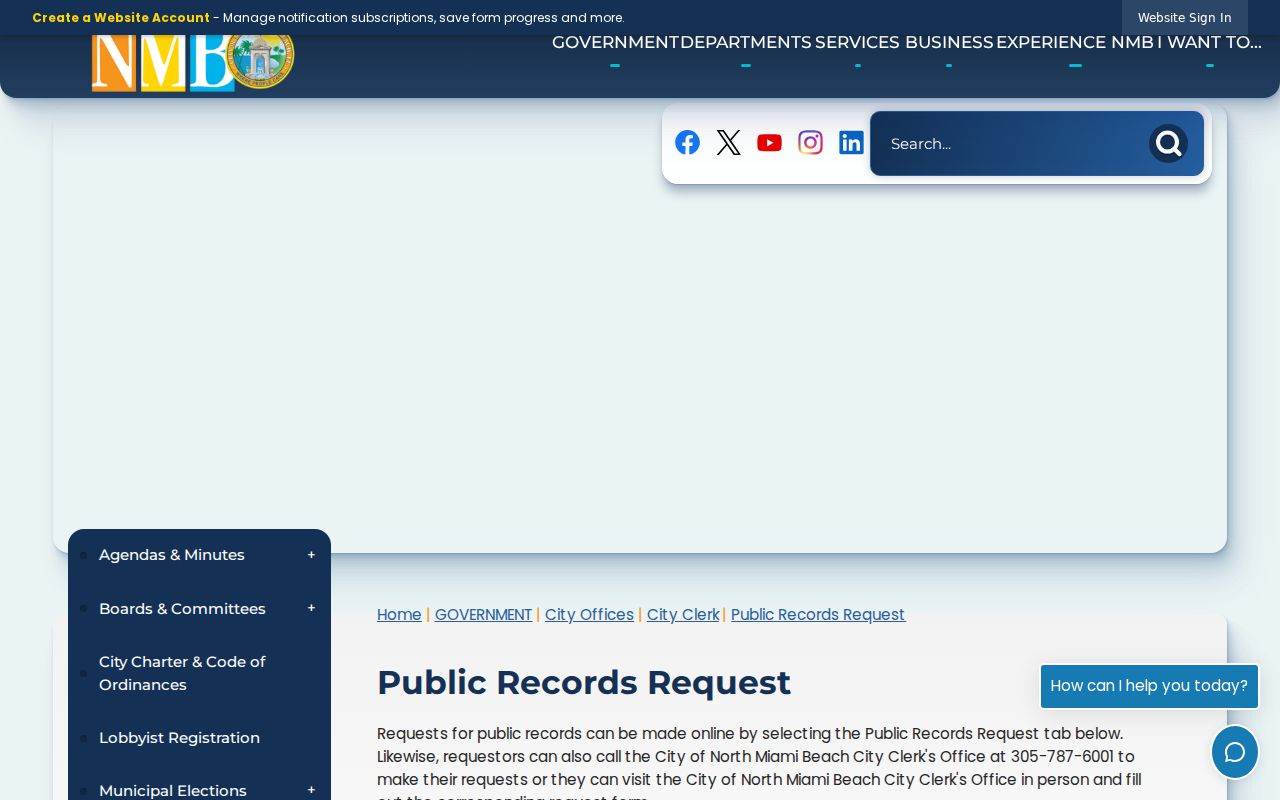1280x800 pixels.
Task: Open the Facebook page icon
Action: pyautogui.click(x=687, y=143)
